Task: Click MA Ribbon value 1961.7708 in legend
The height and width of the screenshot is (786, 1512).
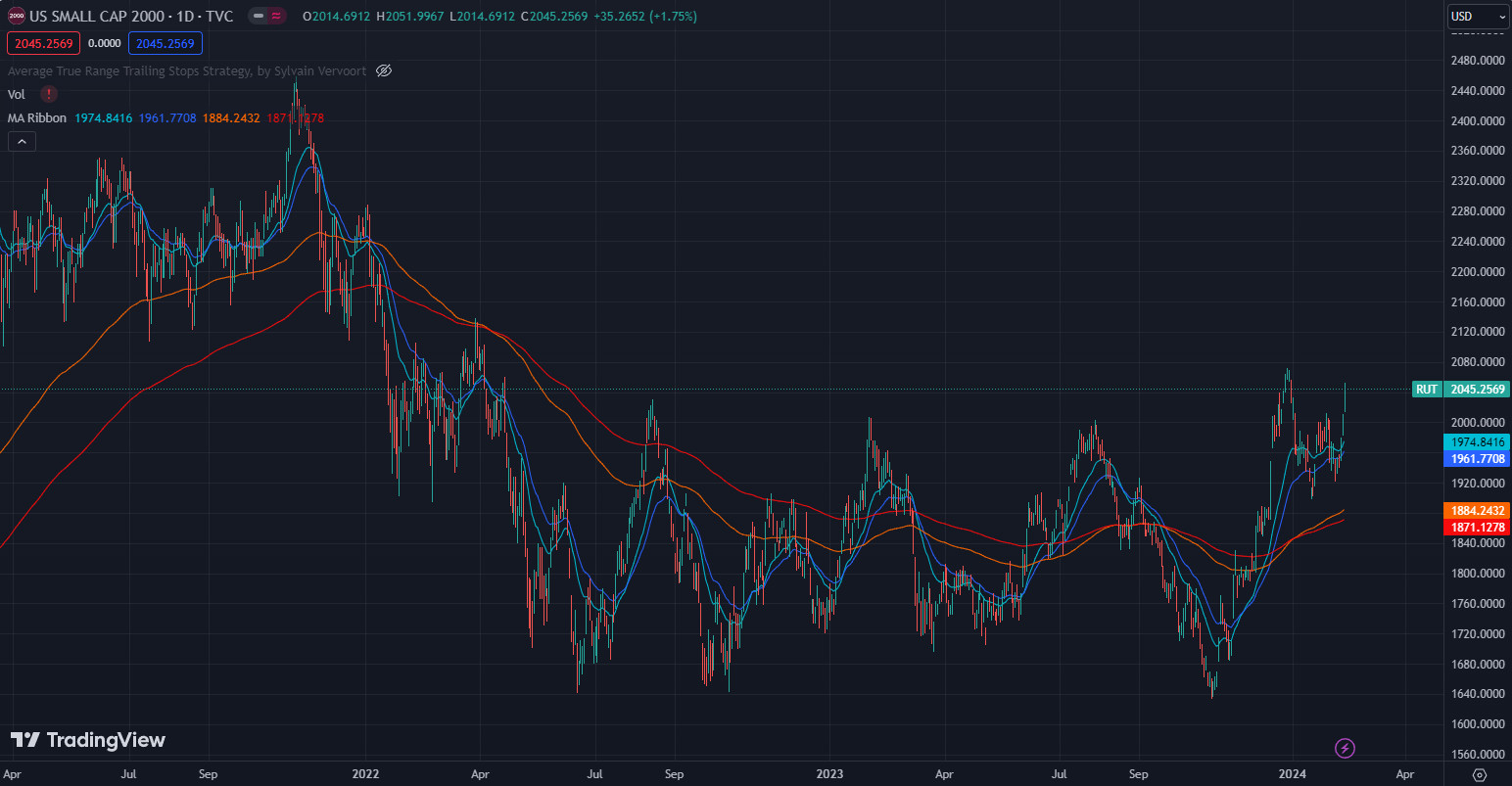Action: pos(167,117)
